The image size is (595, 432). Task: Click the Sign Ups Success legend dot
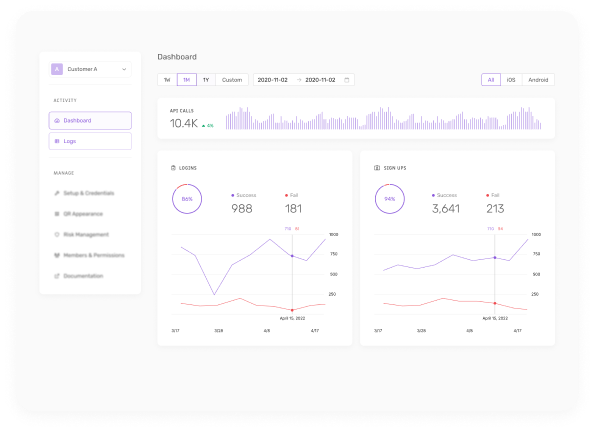tap(433, 195)
